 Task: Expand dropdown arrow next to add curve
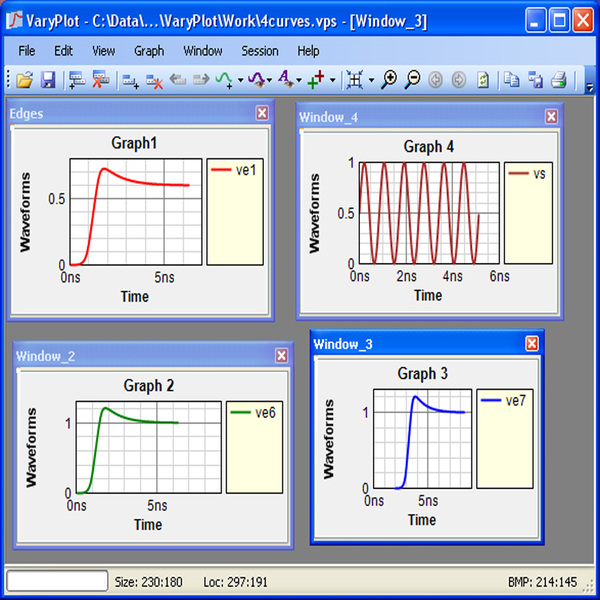[x=240, y=80]
